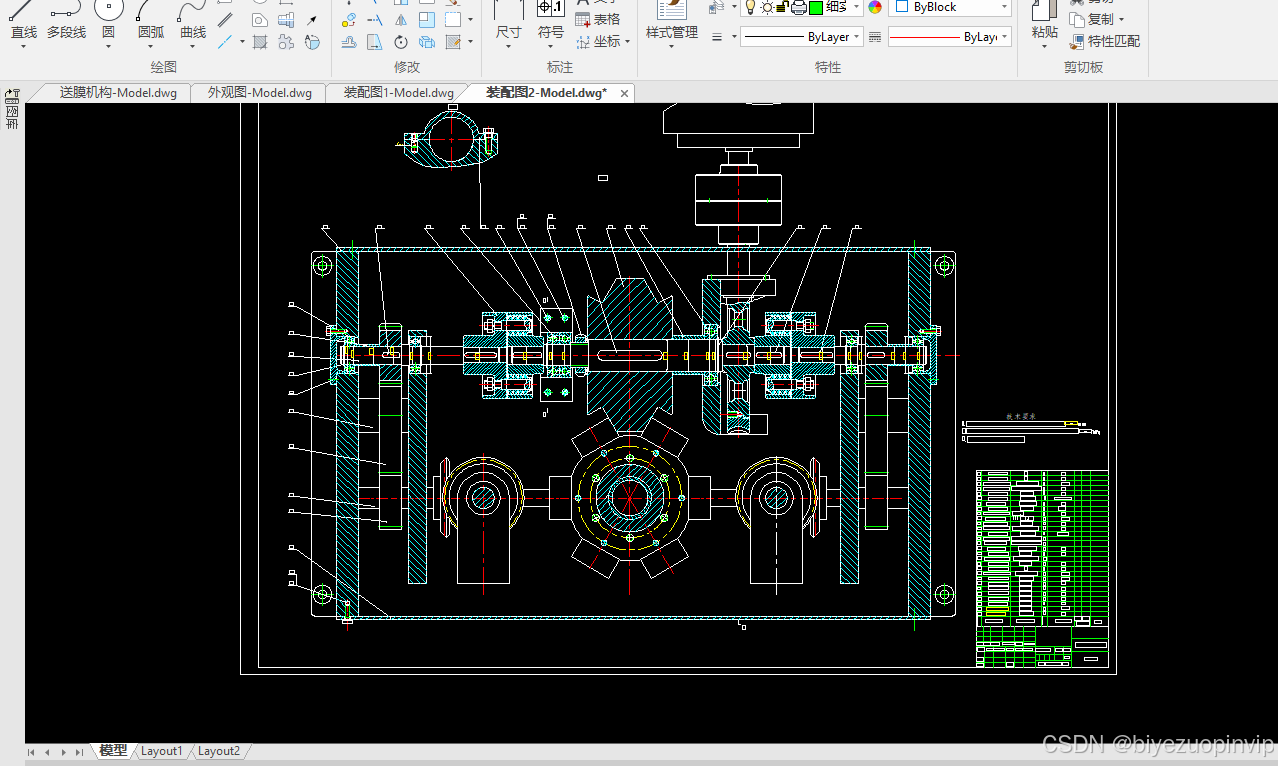Choose the 圆 circle drawing tool
The width and height of the screenshot is (1278, 766).
(x=108, y=22)
